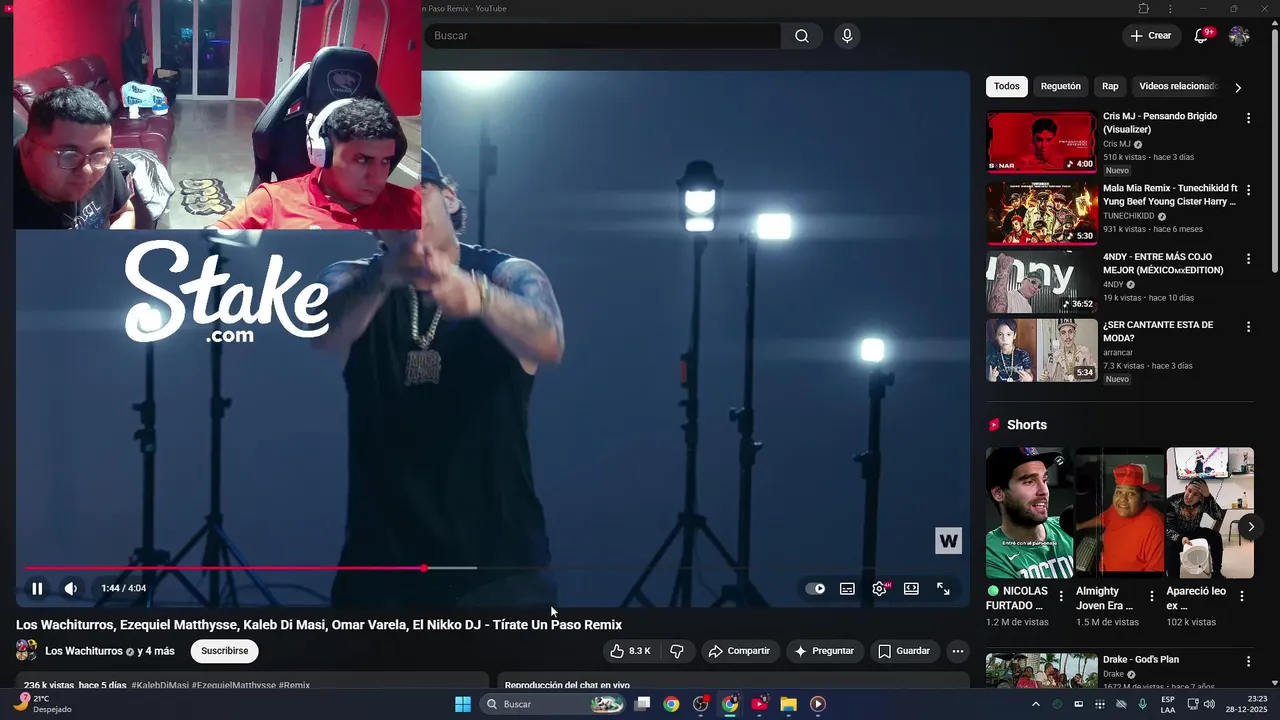Open more options for Almighty Joven Era short

tap(1151, 596)
